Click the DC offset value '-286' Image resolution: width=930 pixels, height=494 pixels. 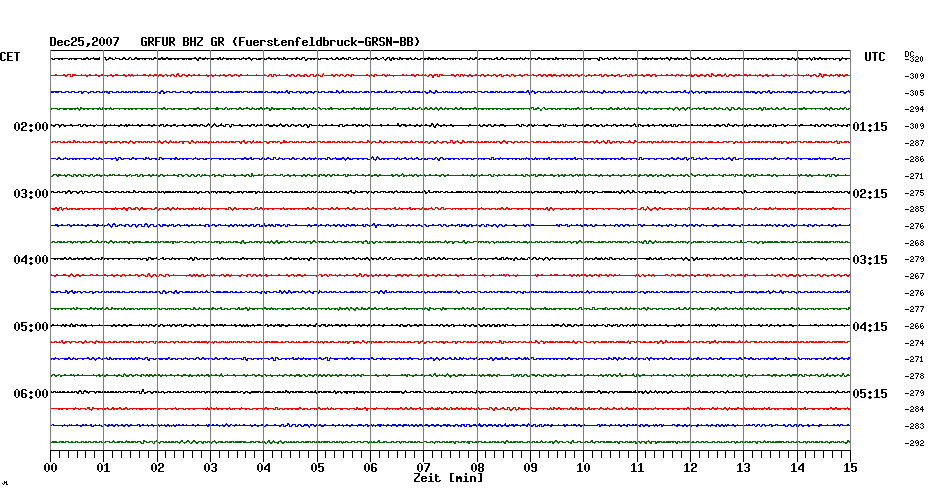[x=914, y=160]
